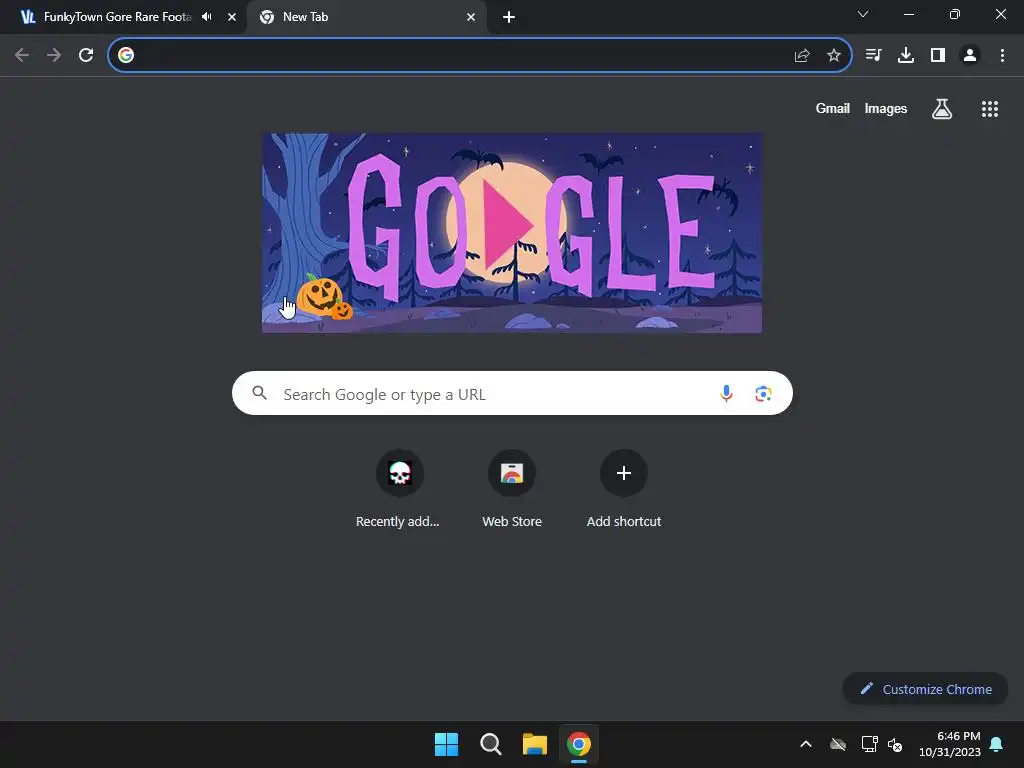Search by image with Google Lens icon
The image size is (1024, 768).
(763, 393)
